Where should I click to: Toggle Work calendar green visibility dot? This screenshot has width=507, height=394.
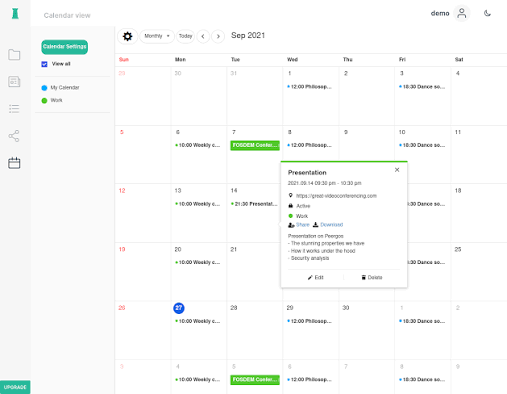tap(44, 101)
